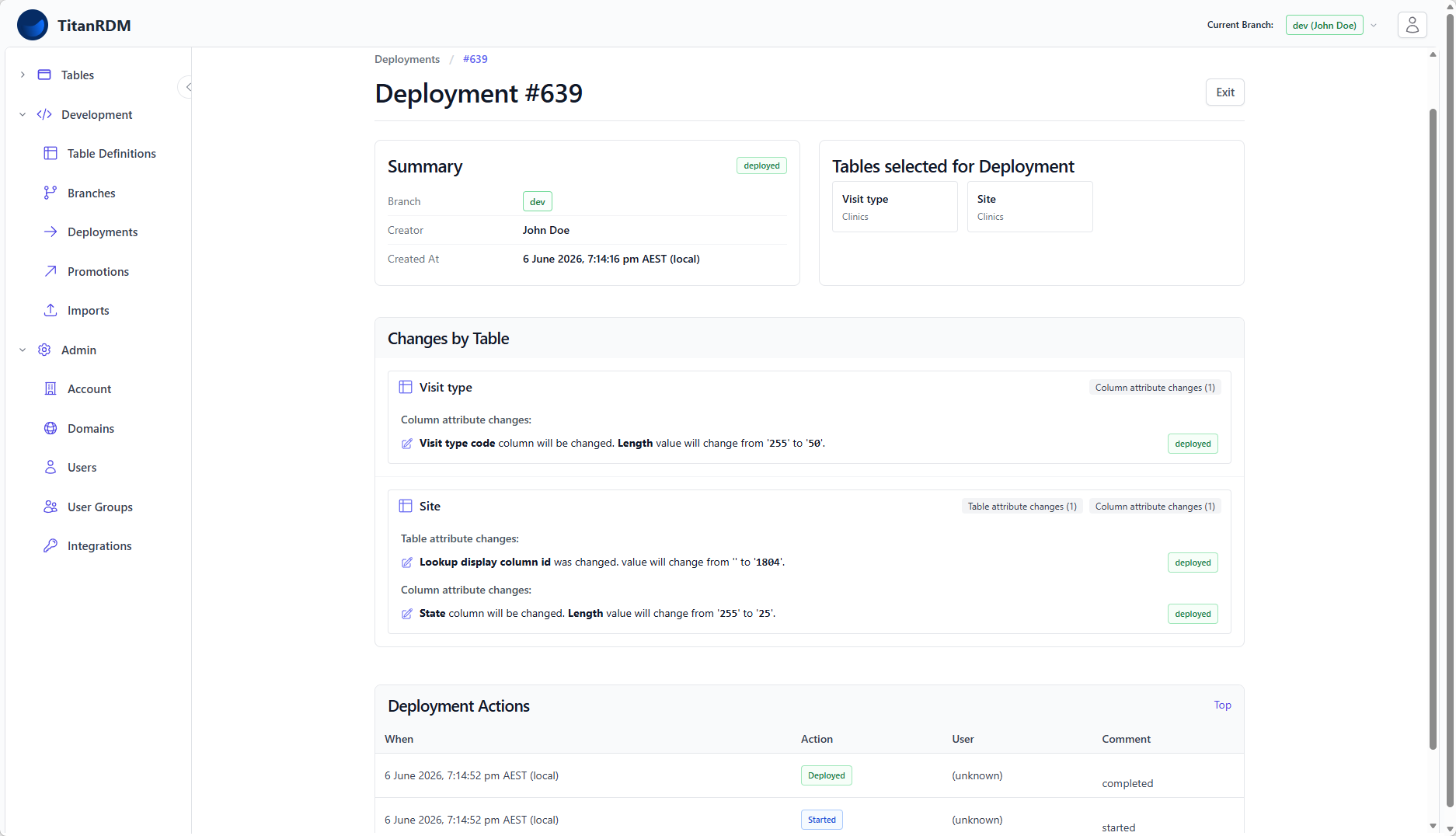Click the Site table icon in changes
The image size is (1456, 836).
[406, 506]
